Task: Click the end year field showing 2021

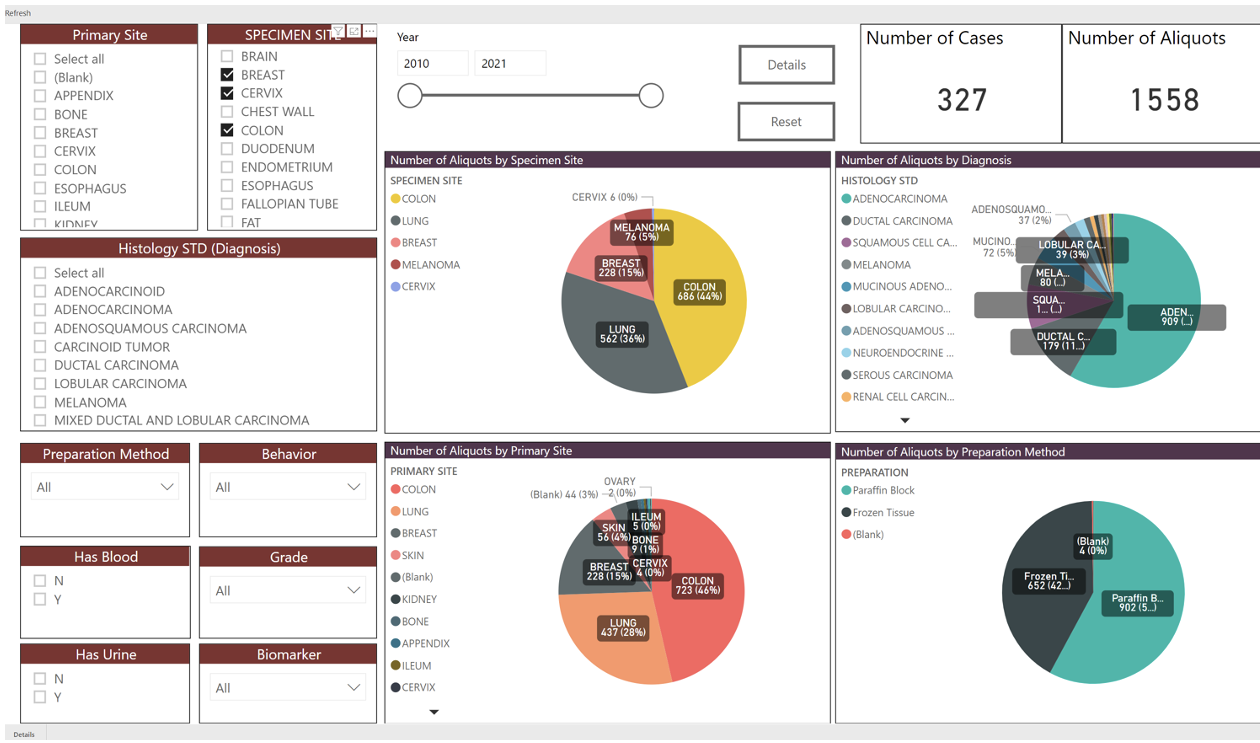Action: click(510, 63)
